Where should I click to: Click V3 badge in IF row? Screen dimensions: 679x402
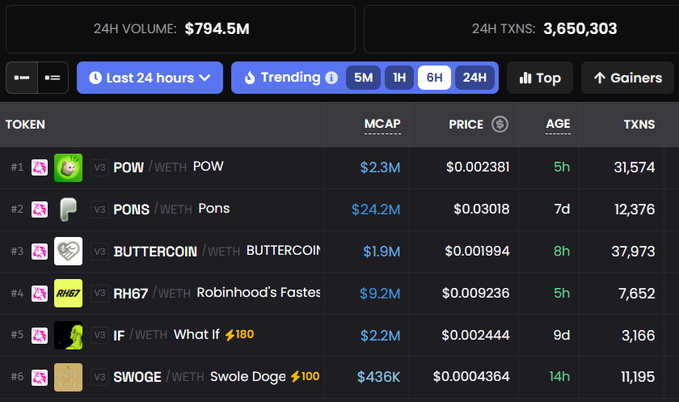(x=100, y=335)
